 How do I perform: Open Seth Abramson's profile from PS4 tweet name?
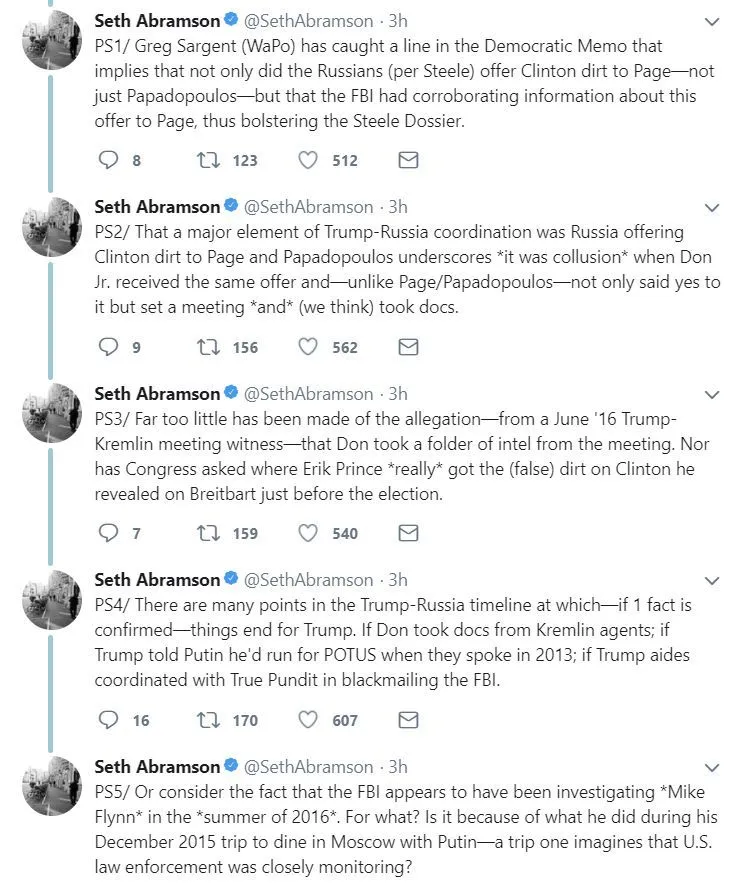(157, 580)
